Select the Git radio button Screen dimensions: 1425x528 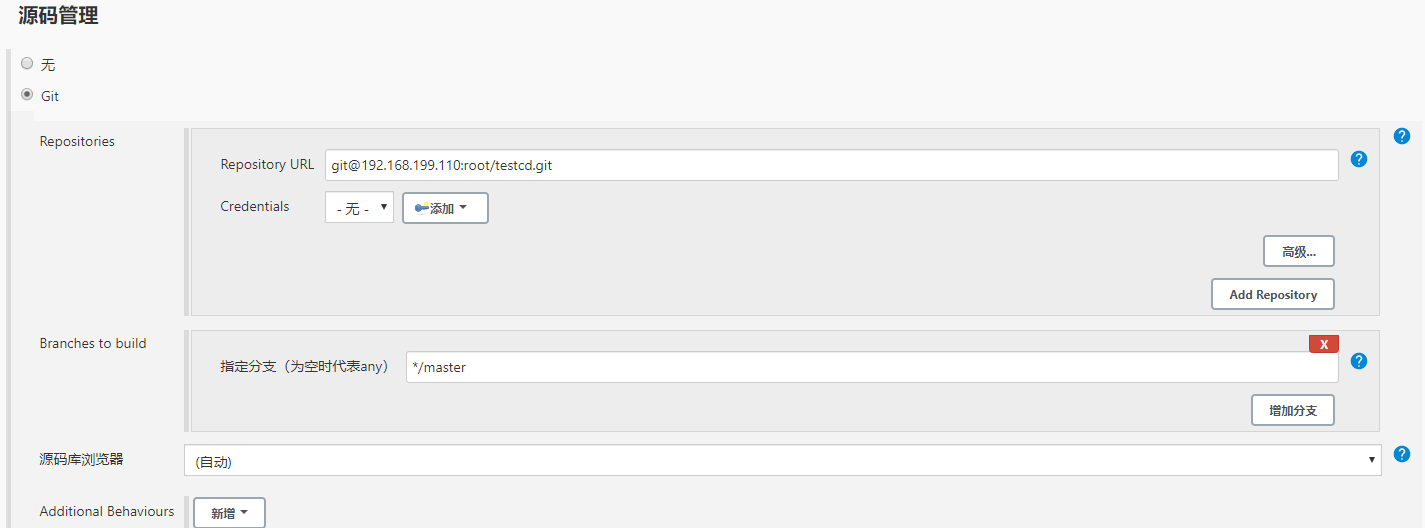pos(27,95)
